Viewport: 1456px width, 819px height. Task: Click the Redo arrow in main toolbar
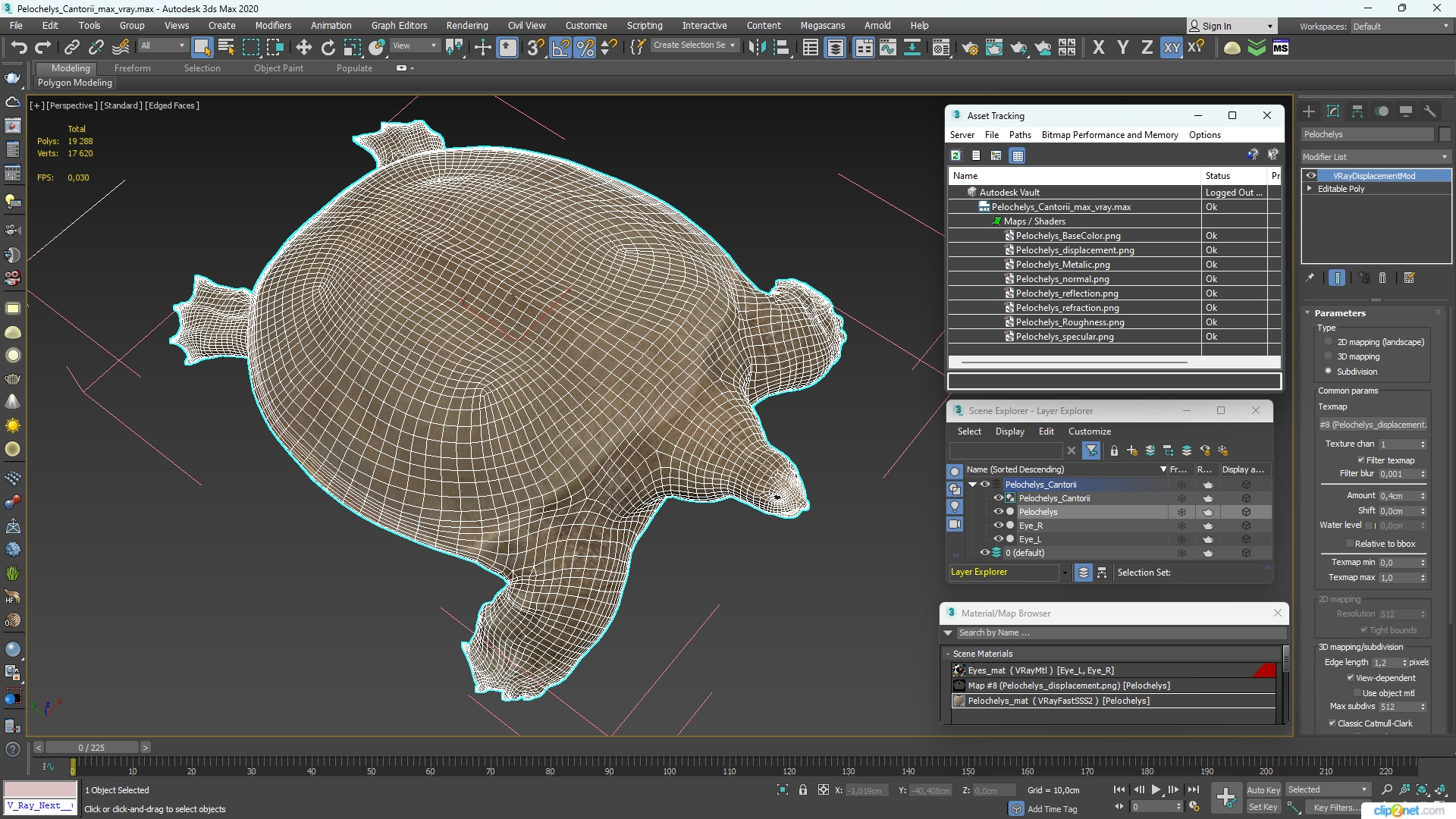42,48
